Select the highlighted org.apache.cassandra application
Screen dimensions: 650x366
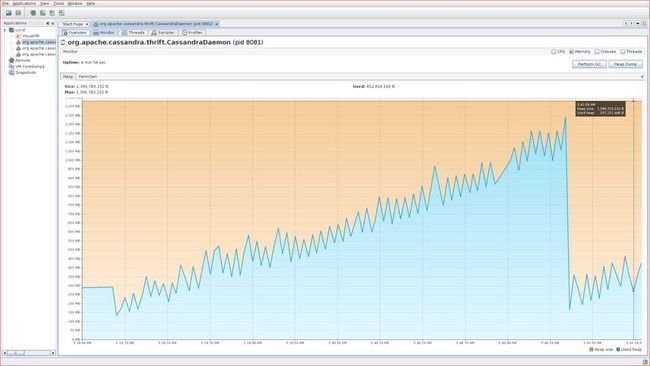(39, 42)
